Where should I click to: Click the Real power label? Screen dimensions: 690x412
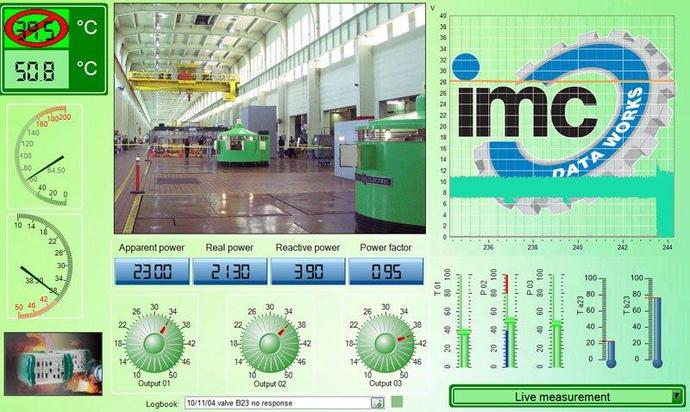tap(229, 248)
